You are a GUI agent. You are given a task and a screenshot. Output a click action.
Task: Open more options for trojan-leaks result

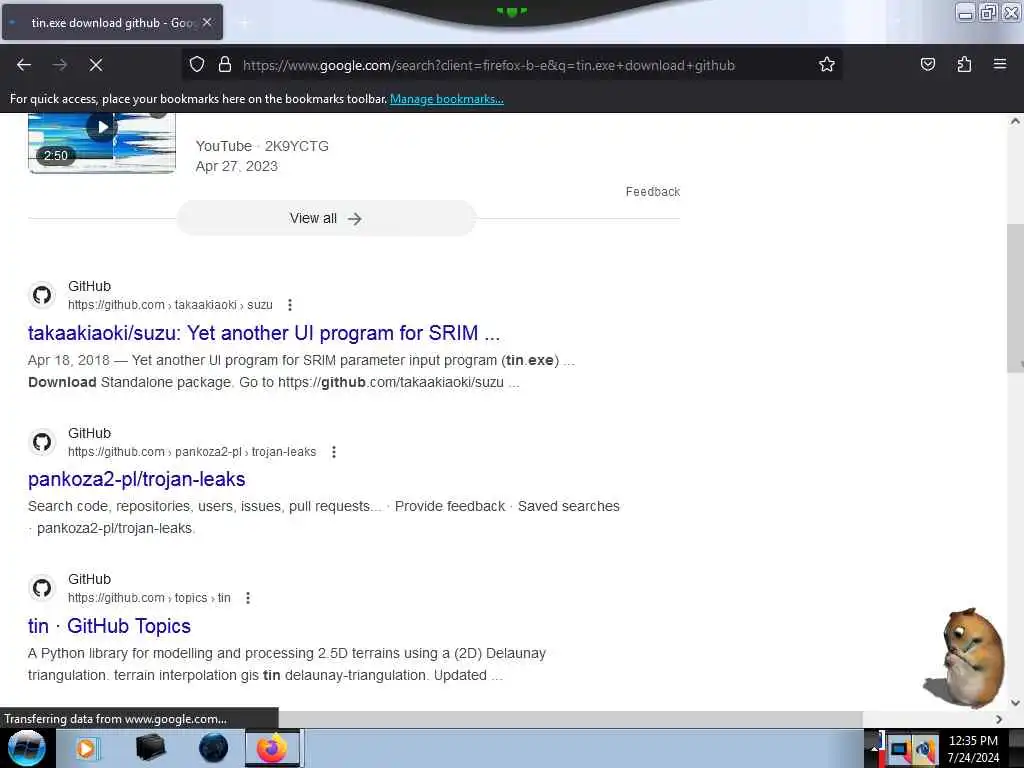point(334,452)
